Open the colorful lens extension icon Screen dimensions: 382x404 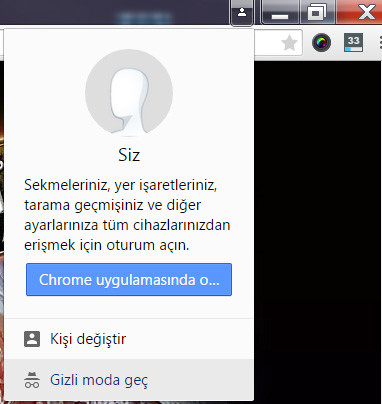[321, 43]
